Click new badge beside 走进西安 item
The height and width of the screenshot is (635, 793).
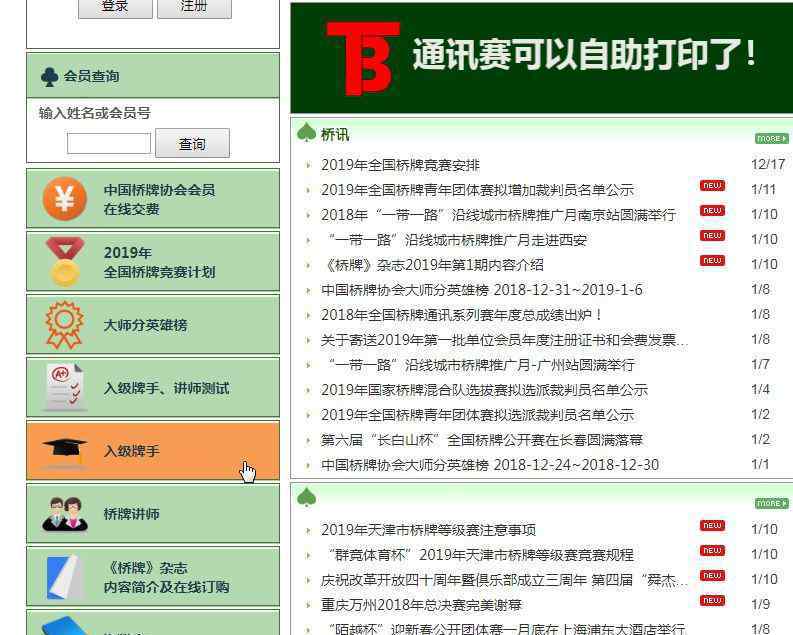click(713, 236)
